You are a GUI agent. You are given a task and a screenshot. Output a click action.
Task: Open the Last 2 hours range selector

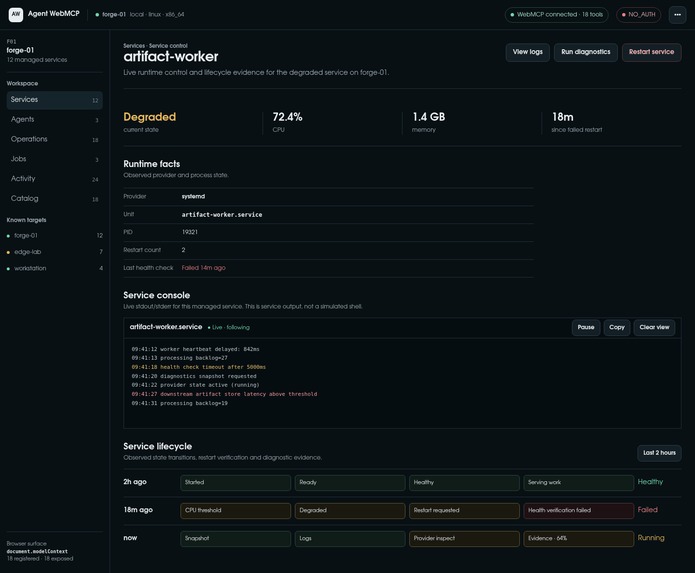(659, 453)
